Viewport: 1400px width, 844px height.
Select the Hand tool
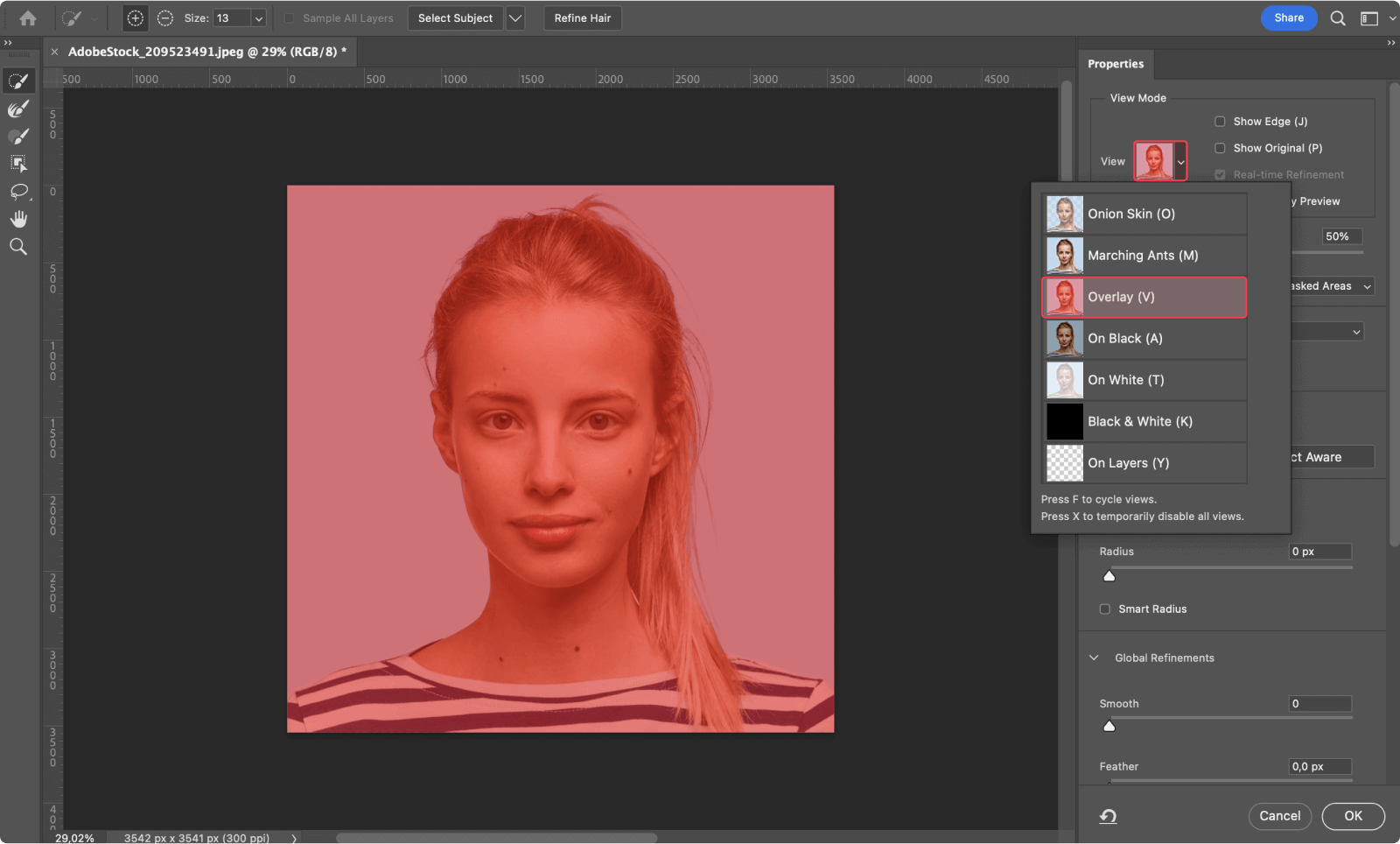[18, 219]
